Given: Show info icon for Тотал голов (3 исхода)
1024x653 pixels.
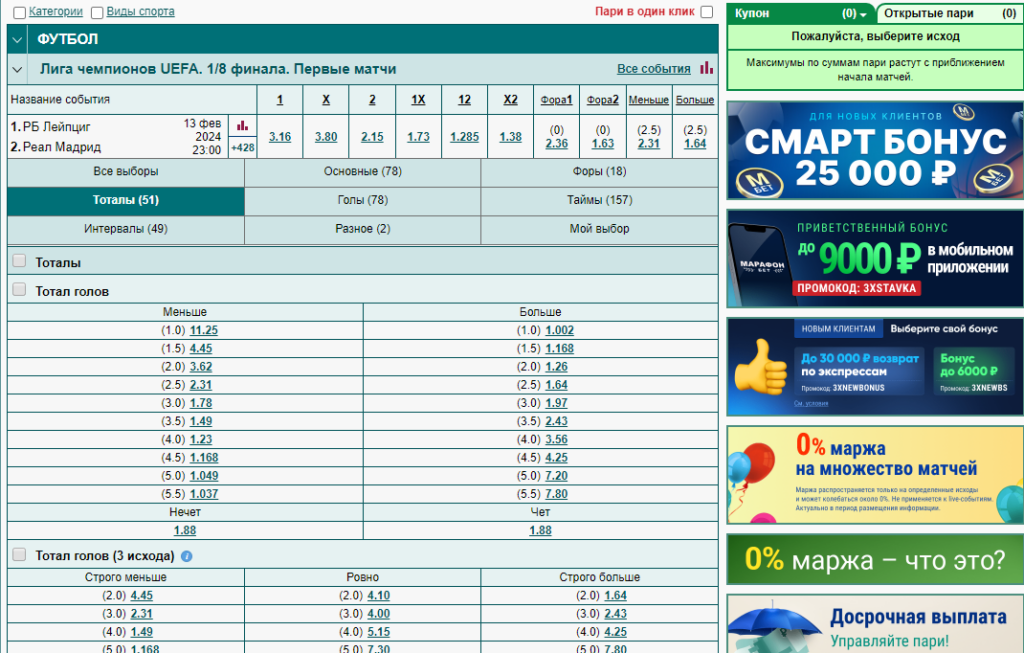Looking at the screenshot, I should (186, 556).
